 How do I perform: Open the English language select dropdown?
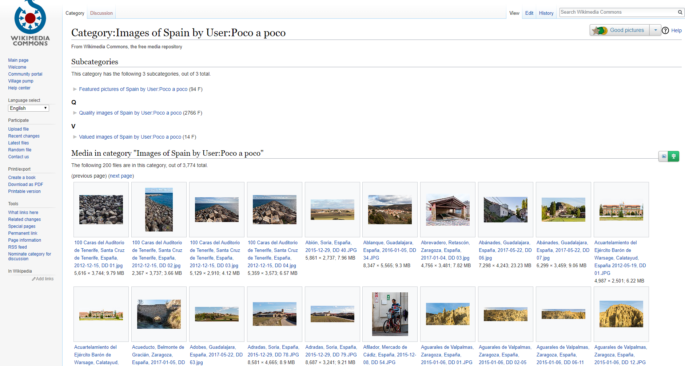[x=28, y=108]
